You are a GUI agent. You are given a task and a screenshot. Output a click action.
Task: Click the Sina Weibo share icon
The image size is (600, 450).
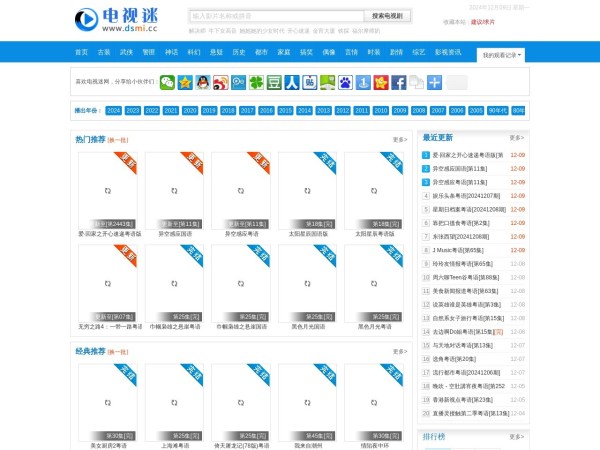click(221, 83)
